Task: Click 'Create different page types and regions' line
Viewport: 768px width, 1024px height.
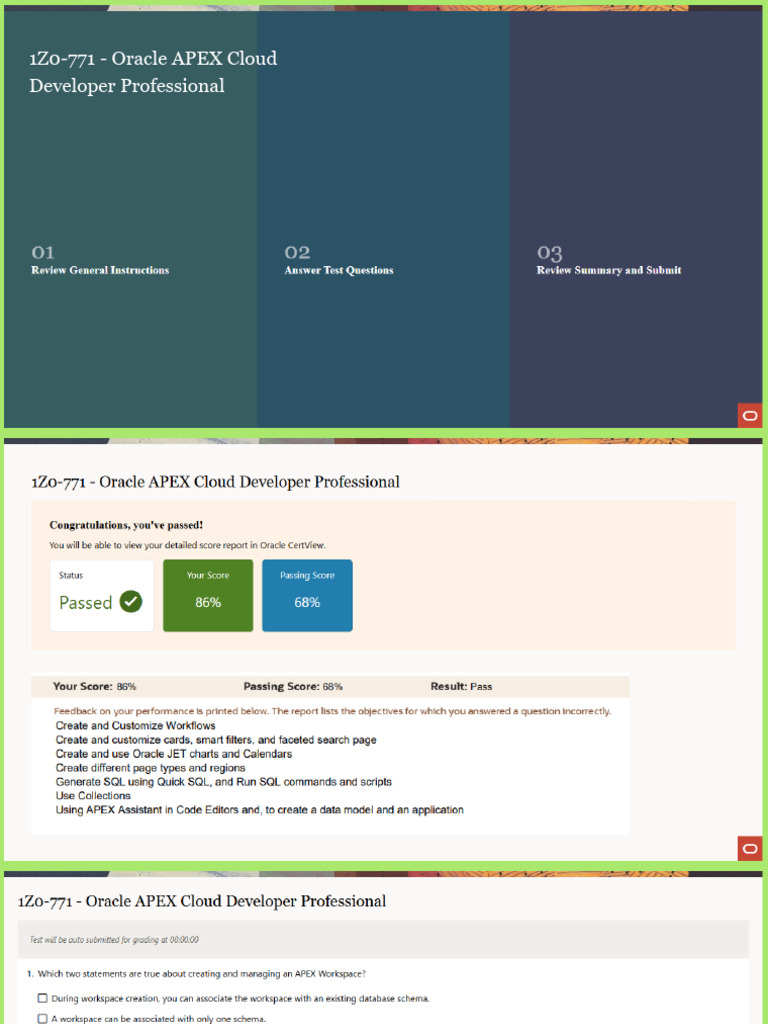Action: pyautogui.click(x=150, y=768)
